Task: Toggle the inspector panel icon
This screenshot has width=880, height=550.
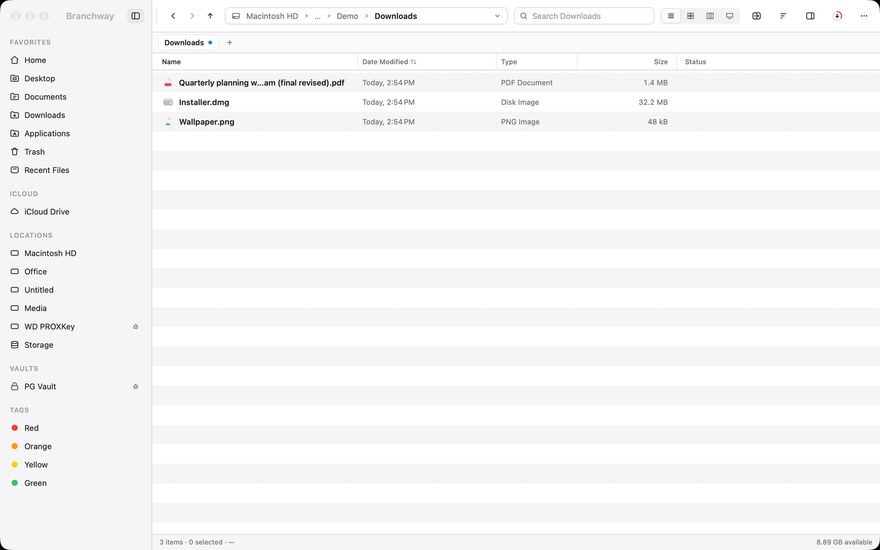Action: tap(810, 16)
